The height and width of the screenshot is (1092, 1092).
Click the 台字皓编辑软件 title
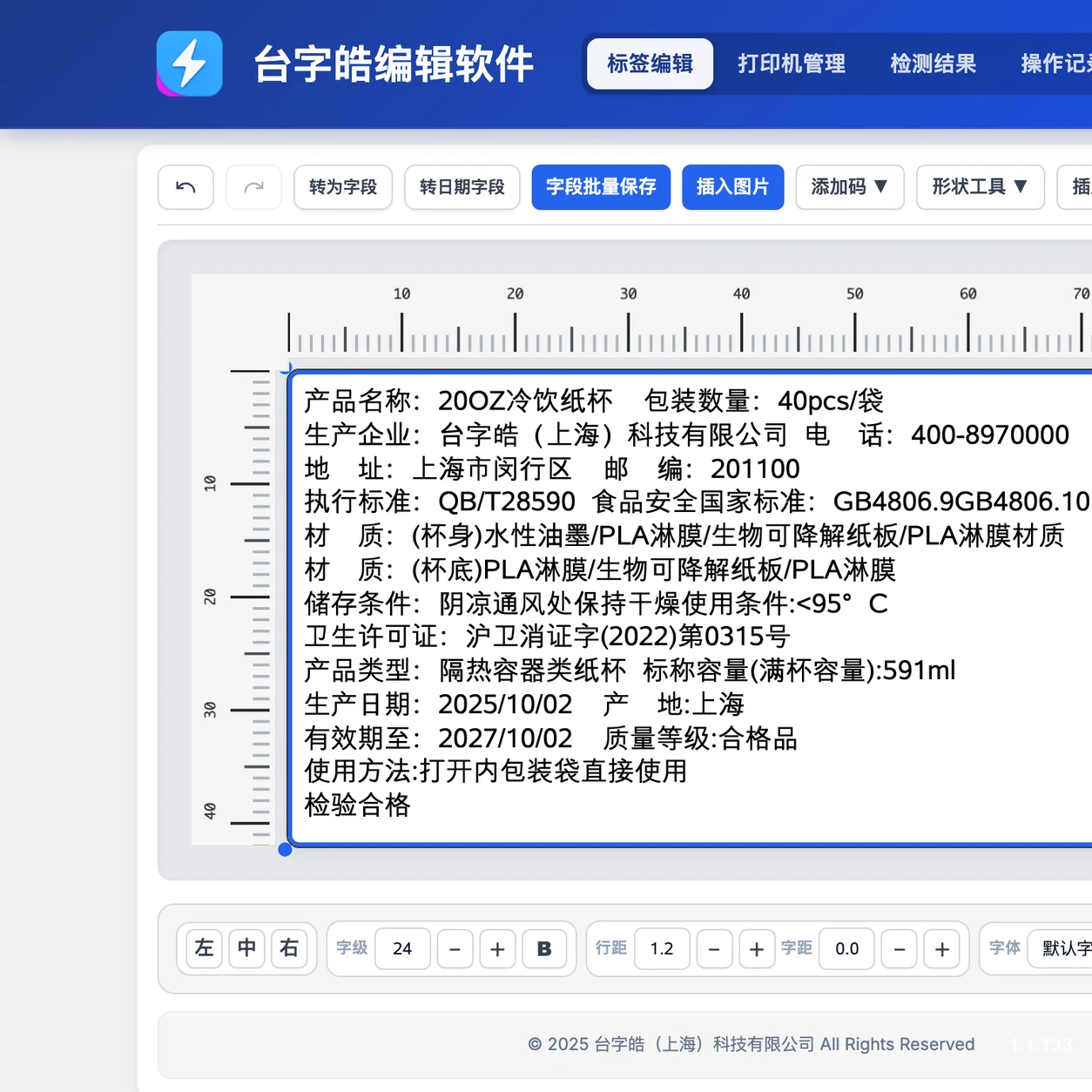394,64
